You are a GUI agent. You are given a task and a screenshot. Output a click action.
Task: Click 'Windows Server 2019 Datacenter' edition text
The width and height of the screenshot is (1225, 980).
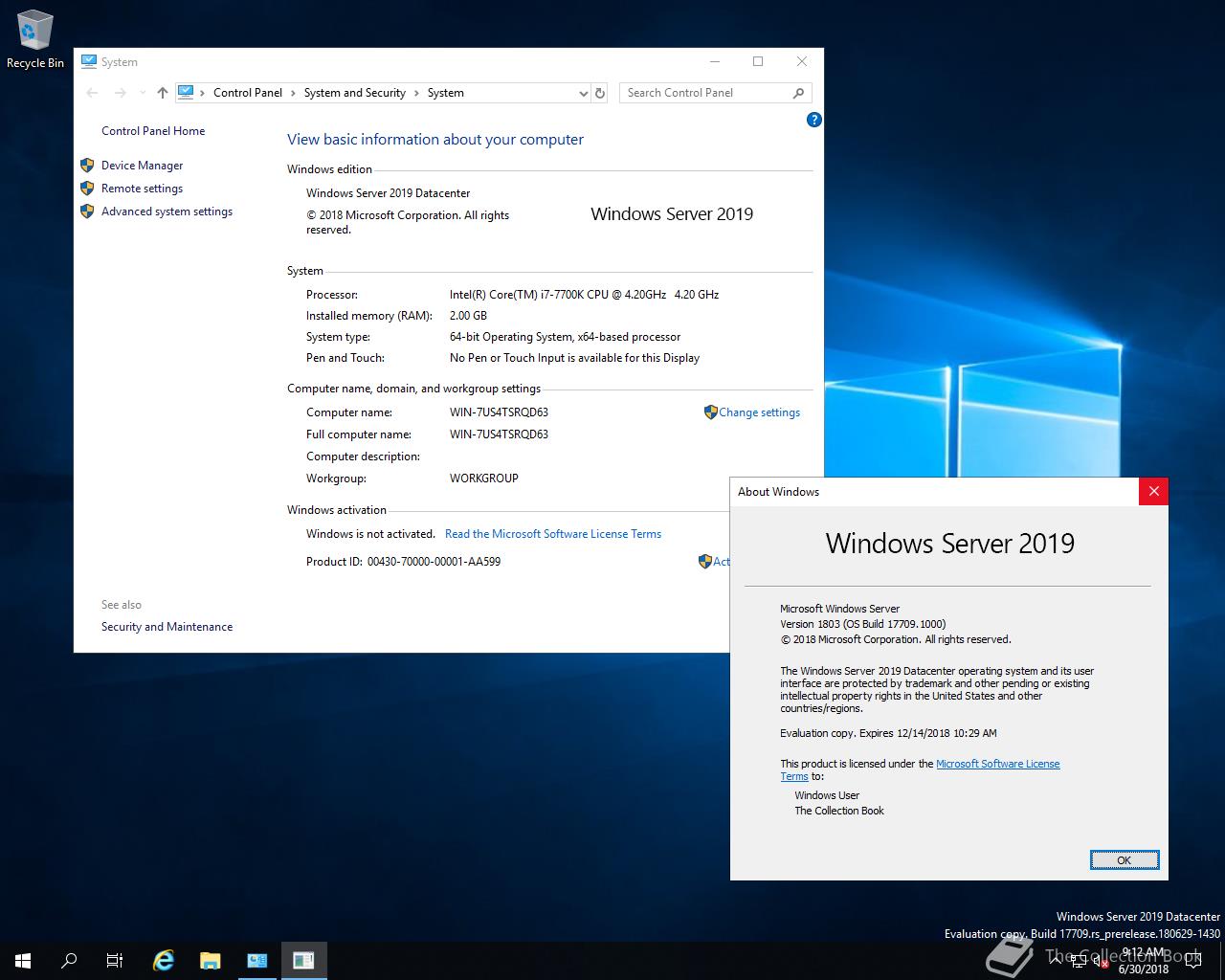[389, 193]
